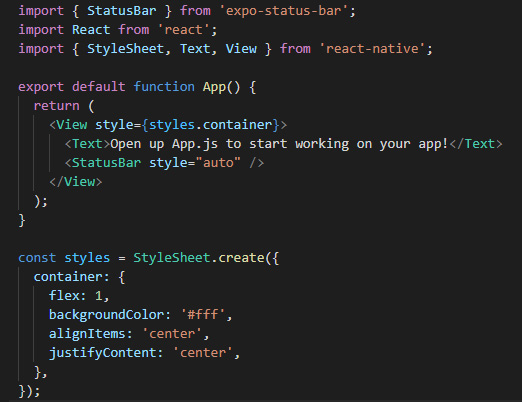This screenshot has height=402, width=522.
Task: Click the StyleSheet import name
Action: click(x=125, y=49)
